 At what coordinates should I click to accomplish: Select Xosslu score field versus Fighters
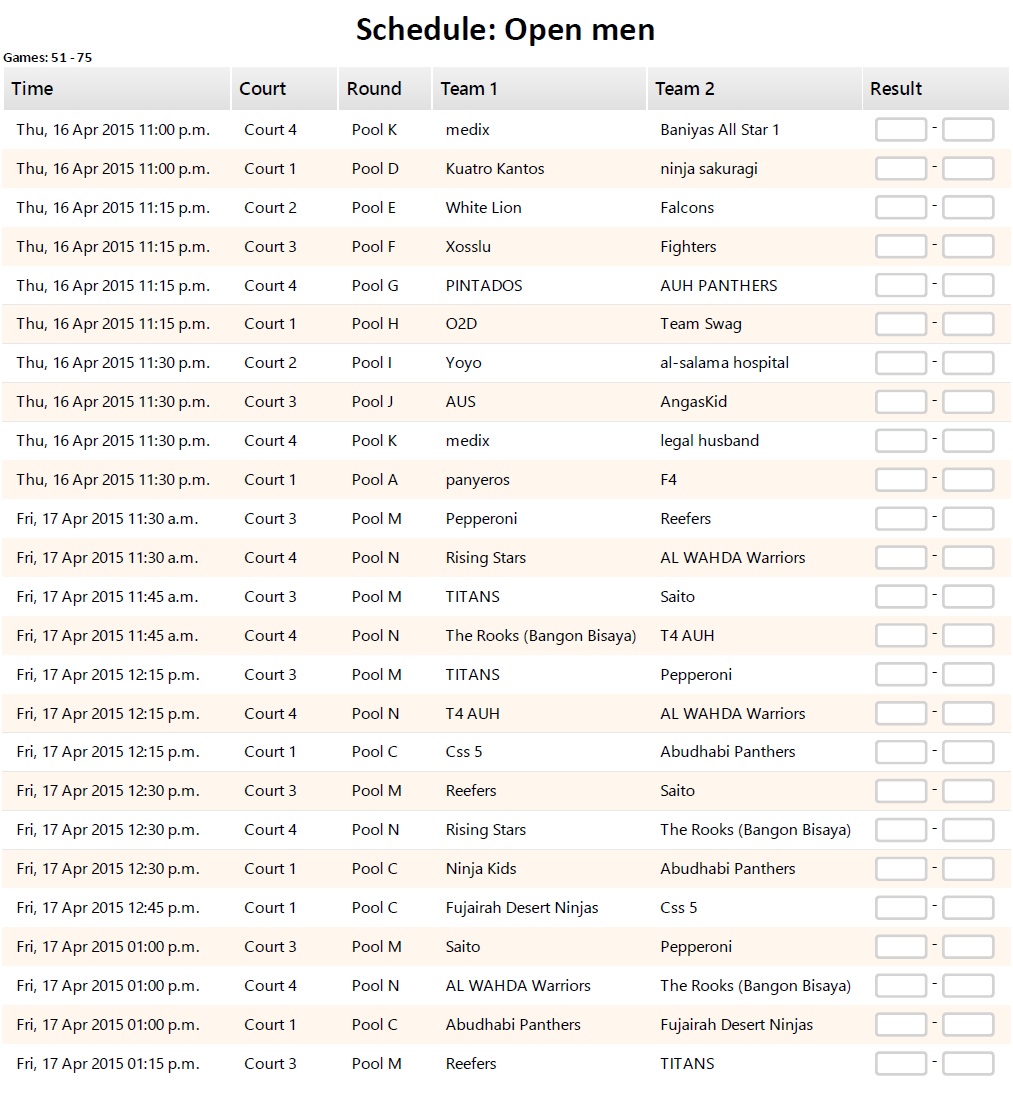(901, 247)
